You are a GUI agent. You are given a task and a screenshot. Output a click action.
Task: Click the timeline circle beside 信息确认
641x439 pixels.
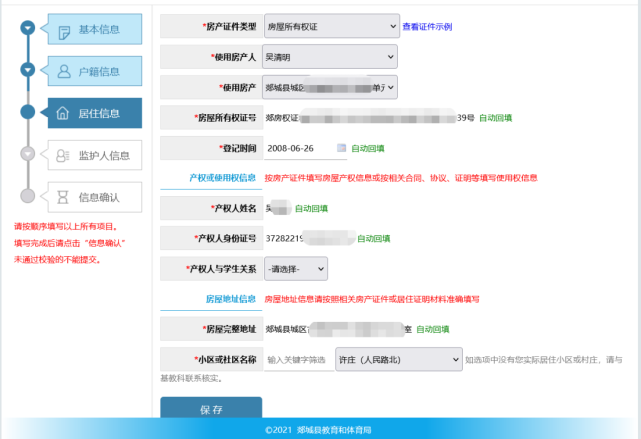28,196
